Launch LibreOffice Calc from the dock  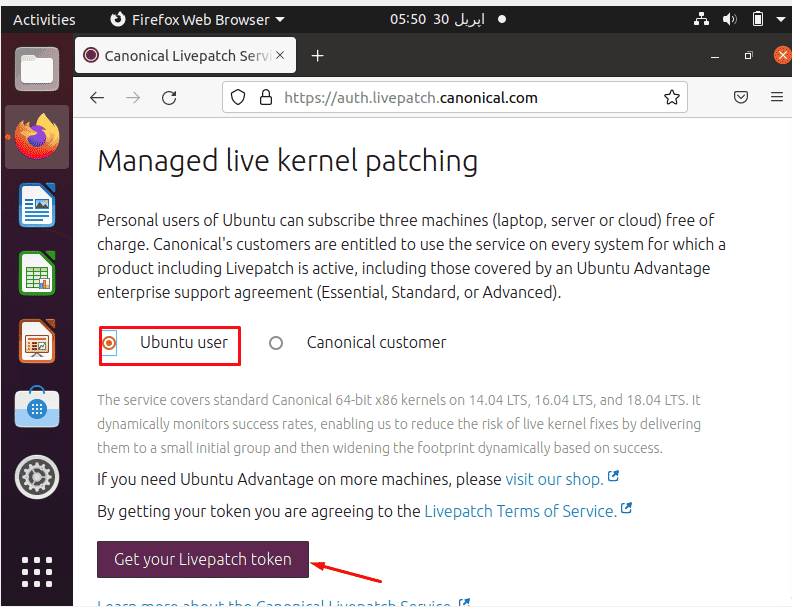tap(37, 273)
